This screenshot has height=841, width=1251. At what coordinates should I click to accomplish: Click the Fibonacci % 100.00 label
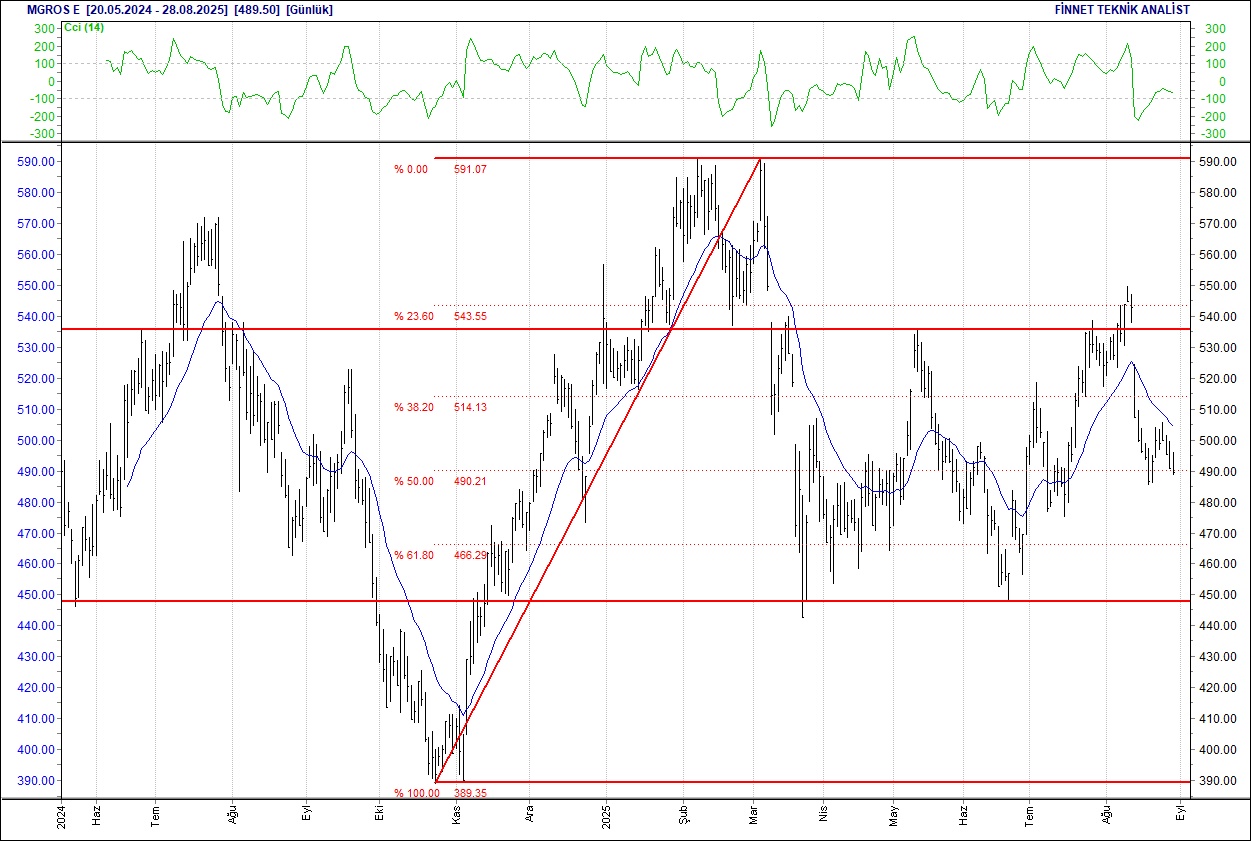(417, 793)
